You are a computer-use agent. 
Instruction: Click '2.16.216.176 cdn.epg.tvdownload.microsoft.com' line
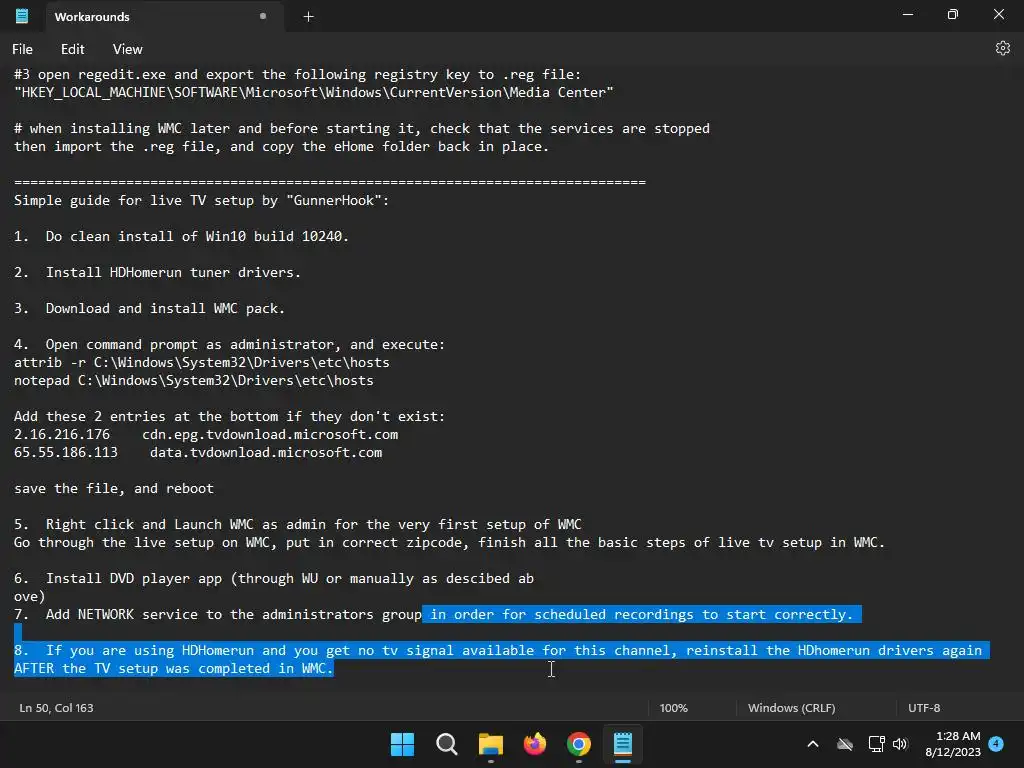coord(206,434)
